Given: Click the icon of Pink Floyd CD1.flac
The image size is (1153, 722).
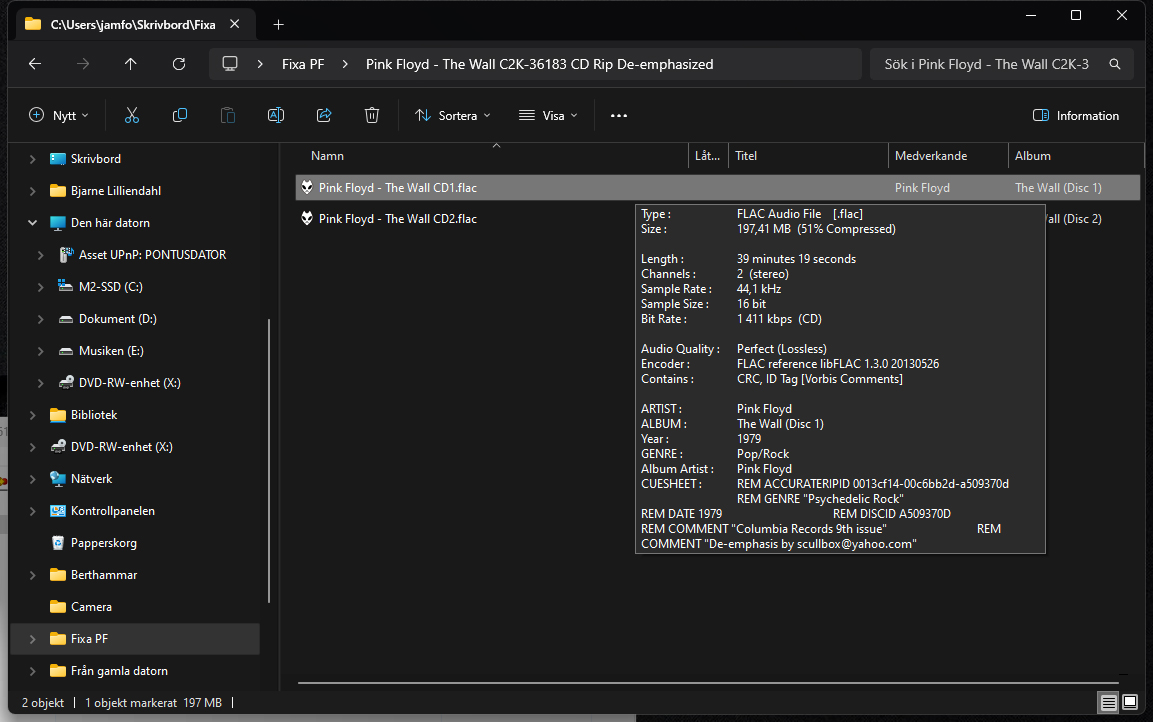Looking at the screenshot, I should [307, 187].
